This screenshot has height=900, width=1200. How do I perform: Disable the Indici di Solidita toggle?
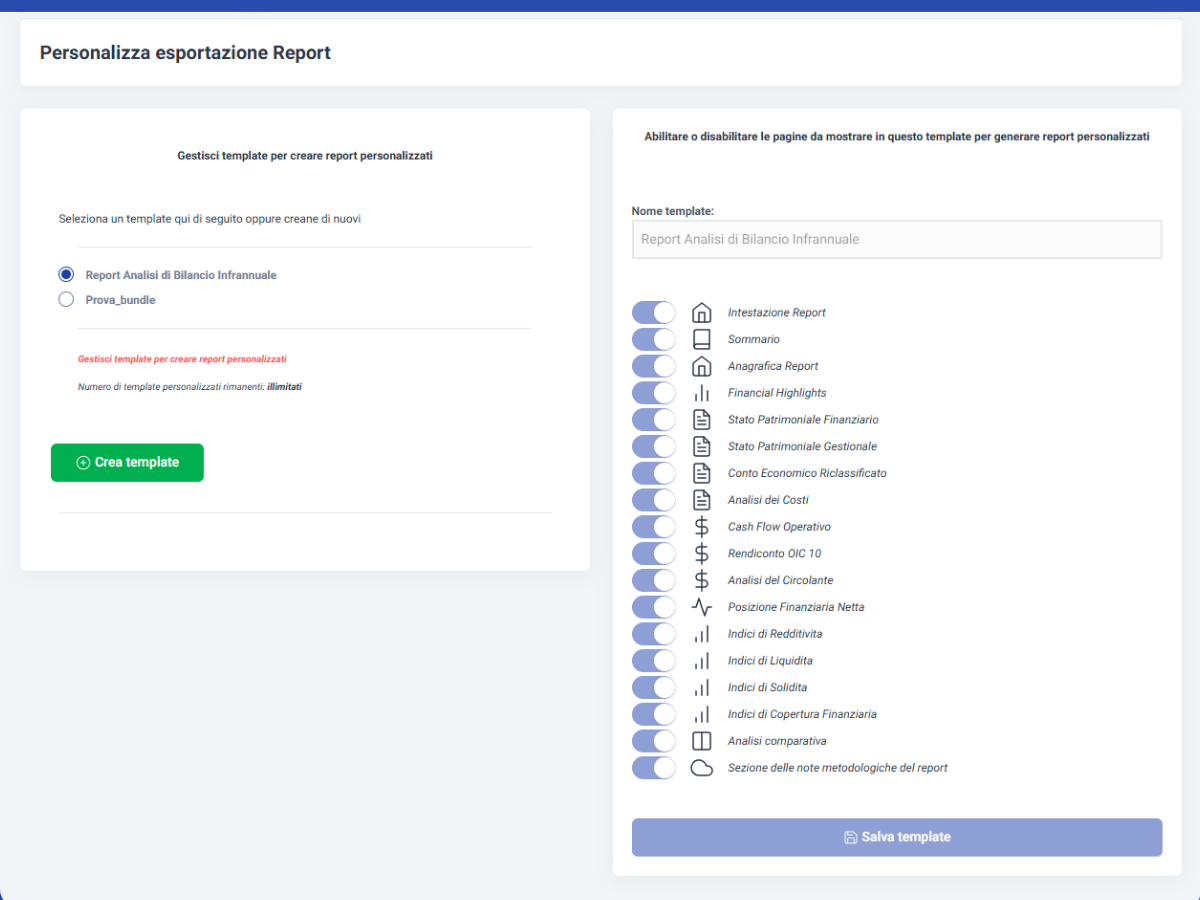[654, 688]
